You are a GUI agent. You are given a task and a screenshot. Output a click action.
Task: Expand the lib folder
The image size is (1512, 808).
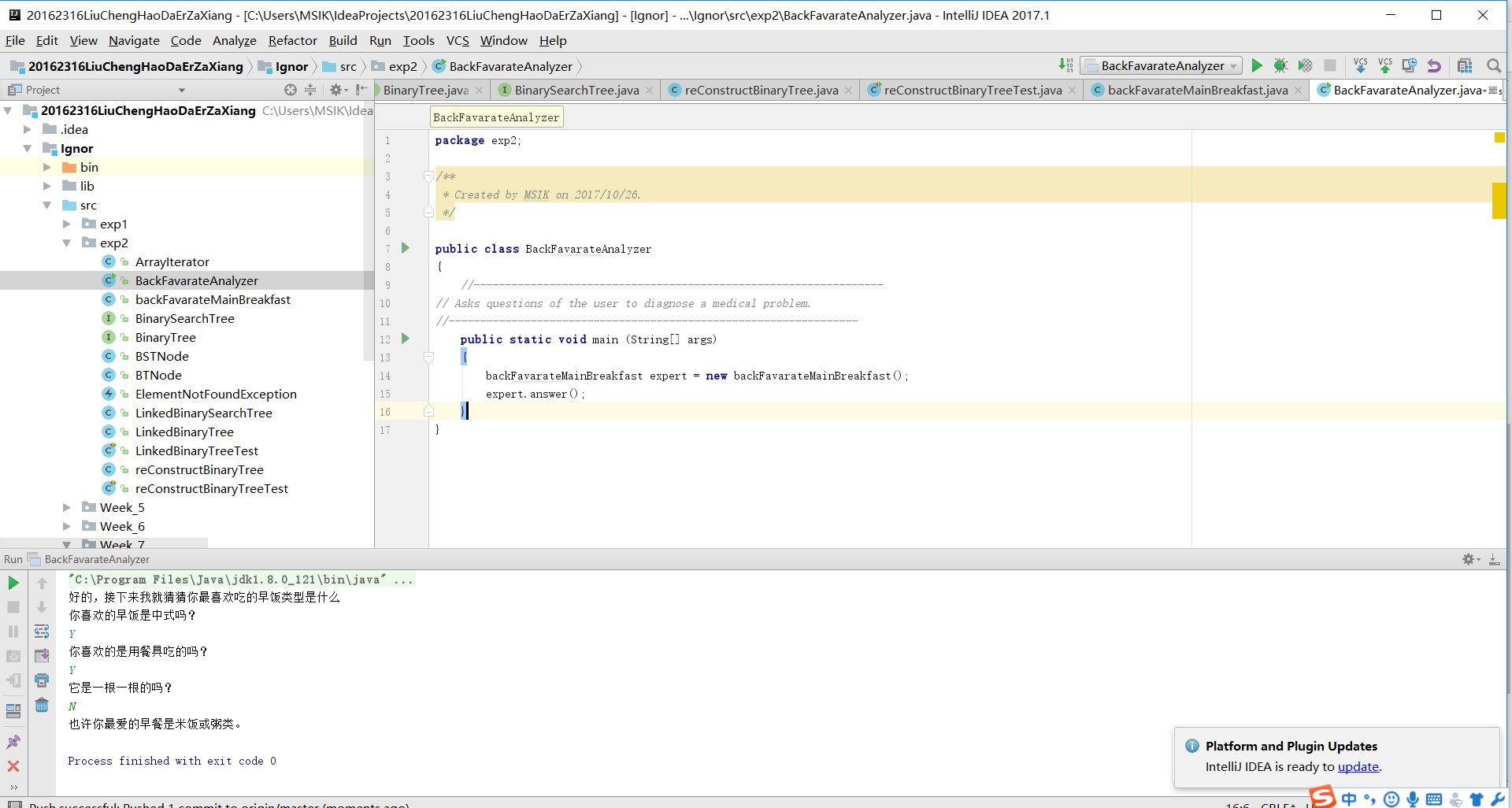click(x=46, y=186)
